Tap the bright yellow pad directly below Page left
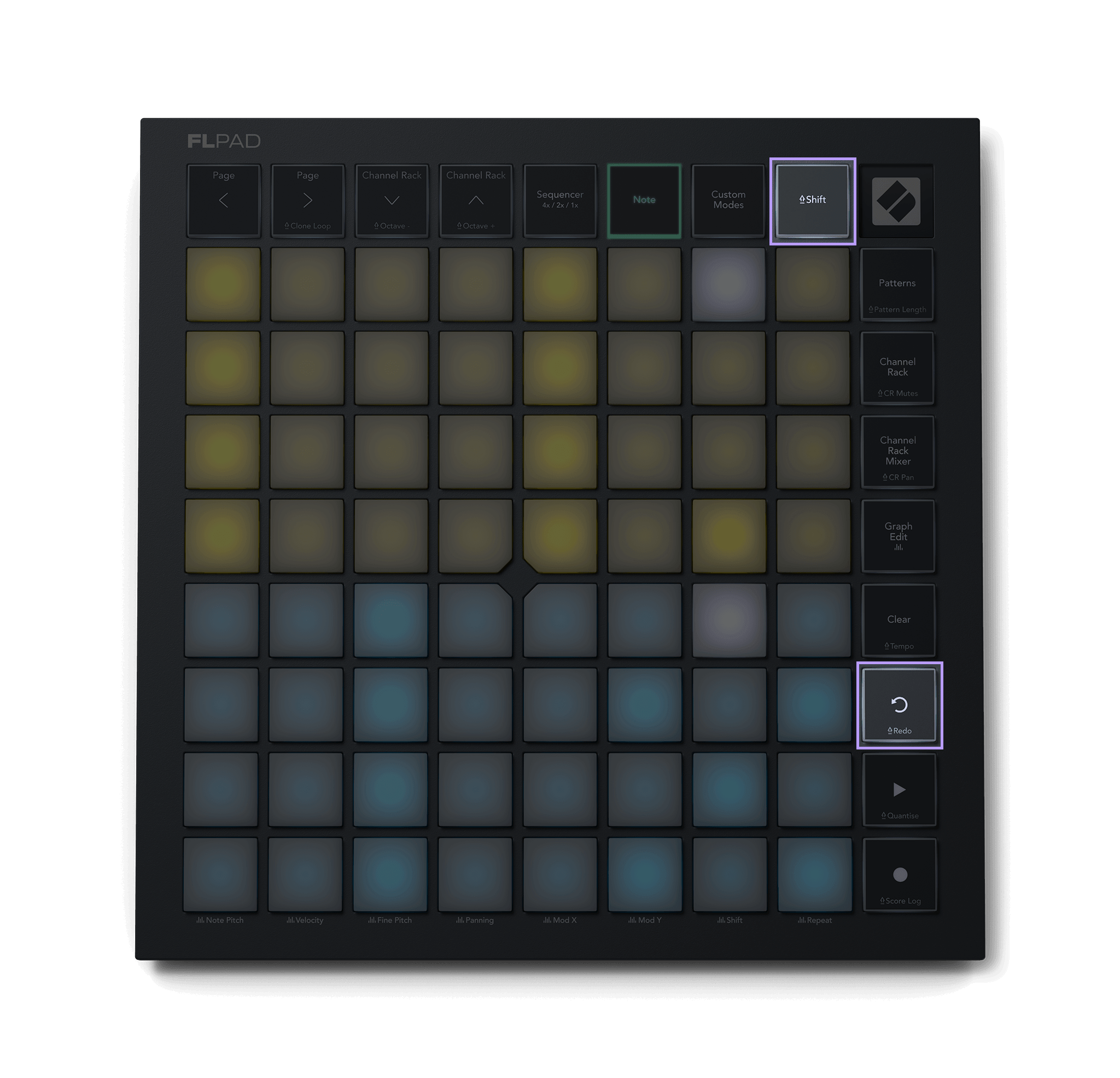The height and width of the screenshot is (1078, 1120). 224,284
